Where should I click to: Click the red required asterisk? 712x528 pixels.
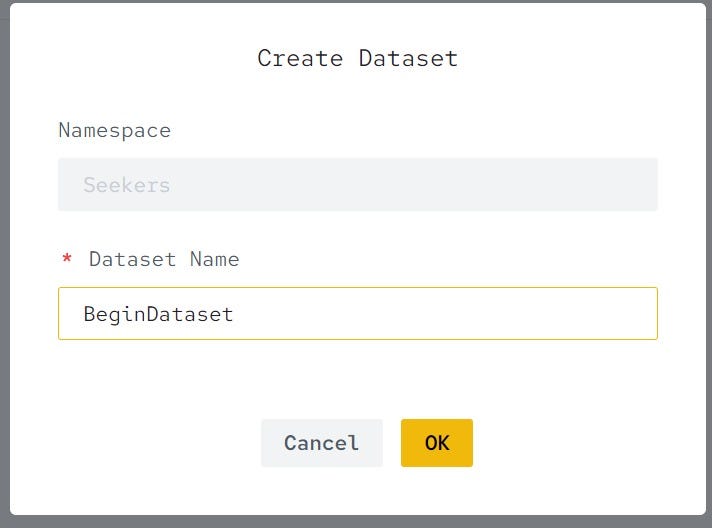[67, 259]
